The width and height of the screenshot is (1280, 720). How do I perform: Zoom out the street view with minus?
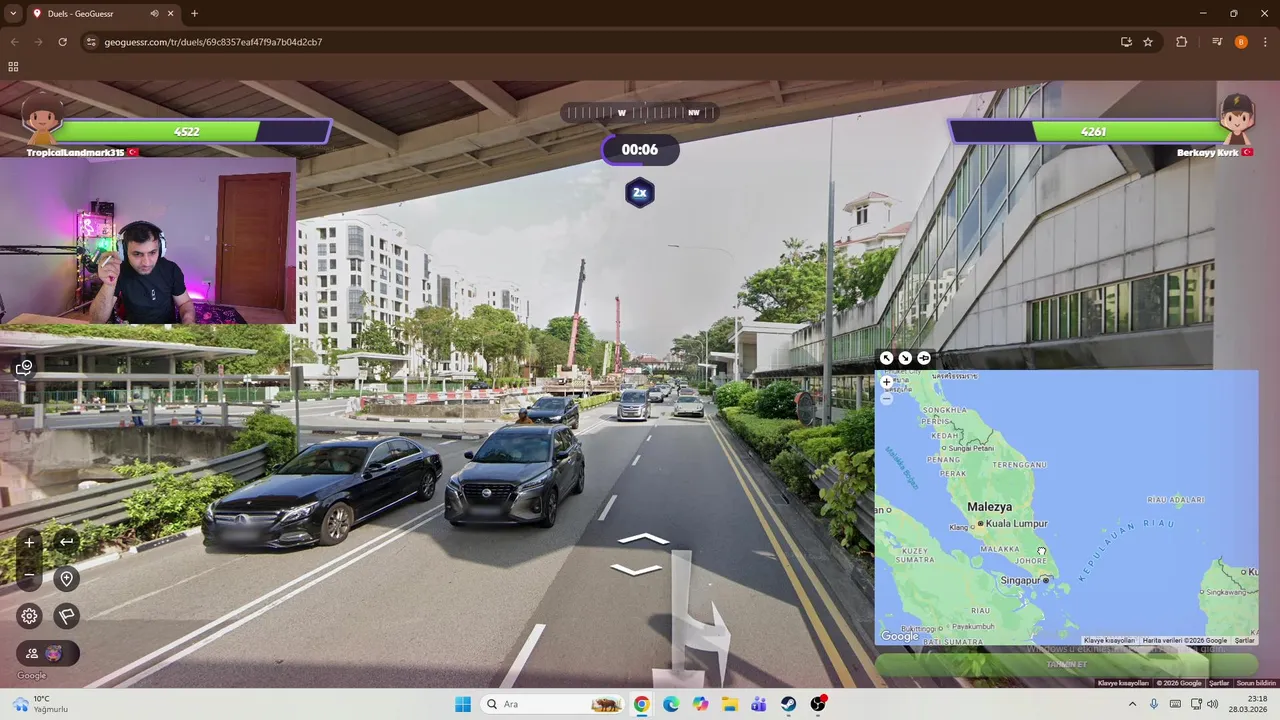click(x=29, y=575)
